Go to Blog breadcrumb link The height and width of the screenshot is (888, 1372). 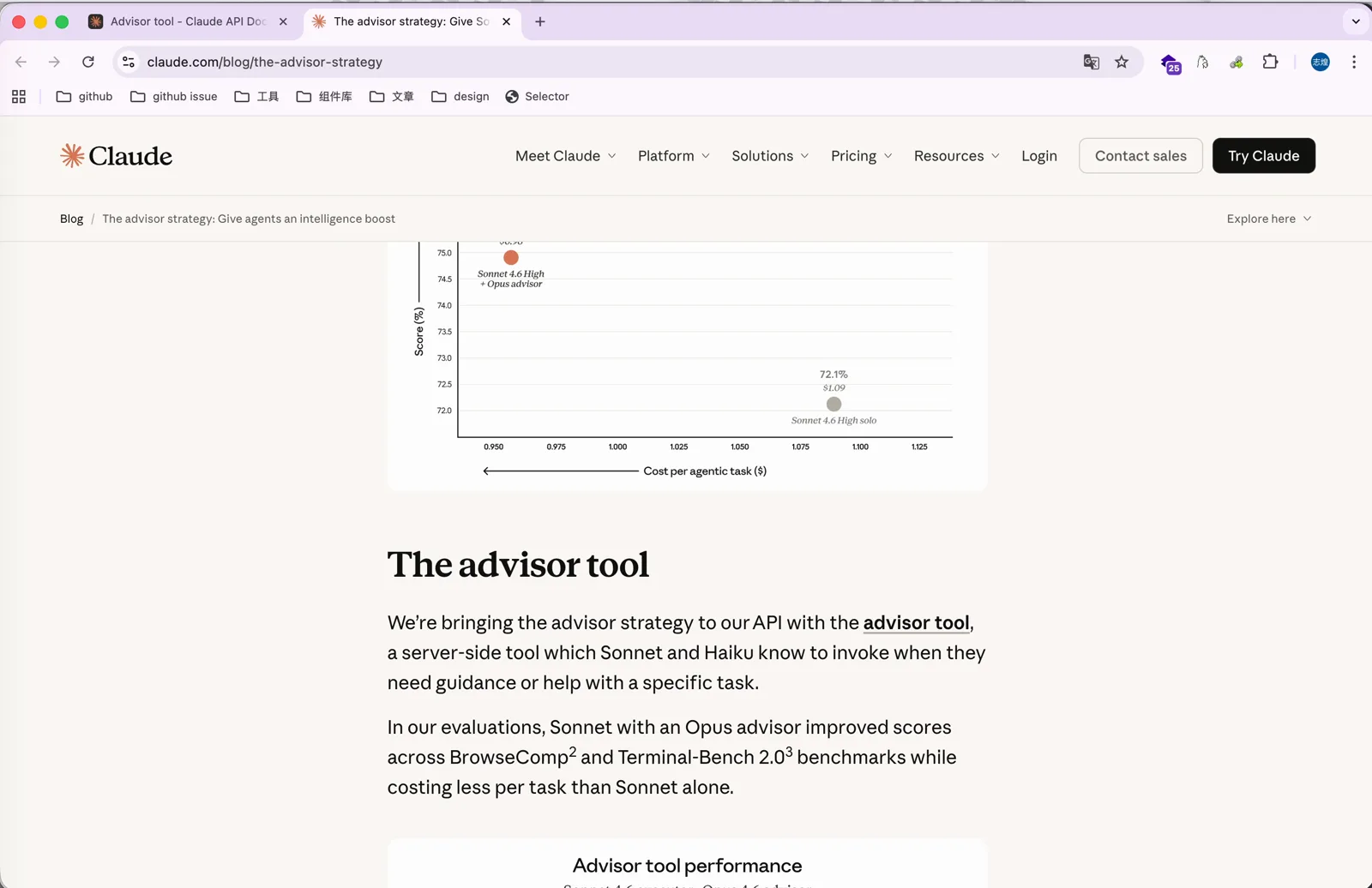click(71, 219)
